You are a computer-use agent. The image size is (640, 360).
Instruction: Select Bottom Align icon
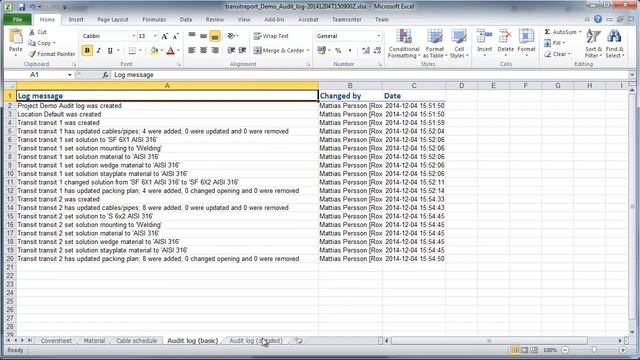[215, 36]
